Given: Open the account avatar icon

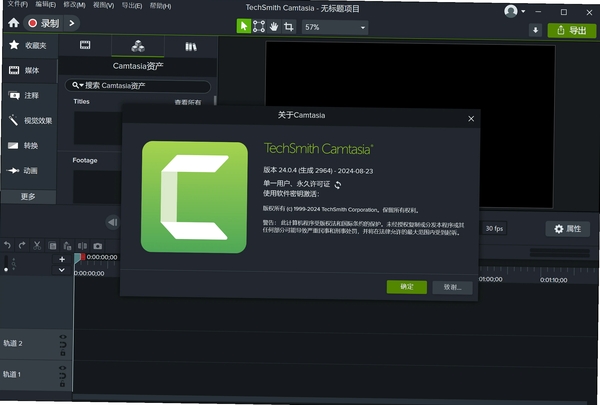Looking at the screenshot, I should tap(510, 11).
